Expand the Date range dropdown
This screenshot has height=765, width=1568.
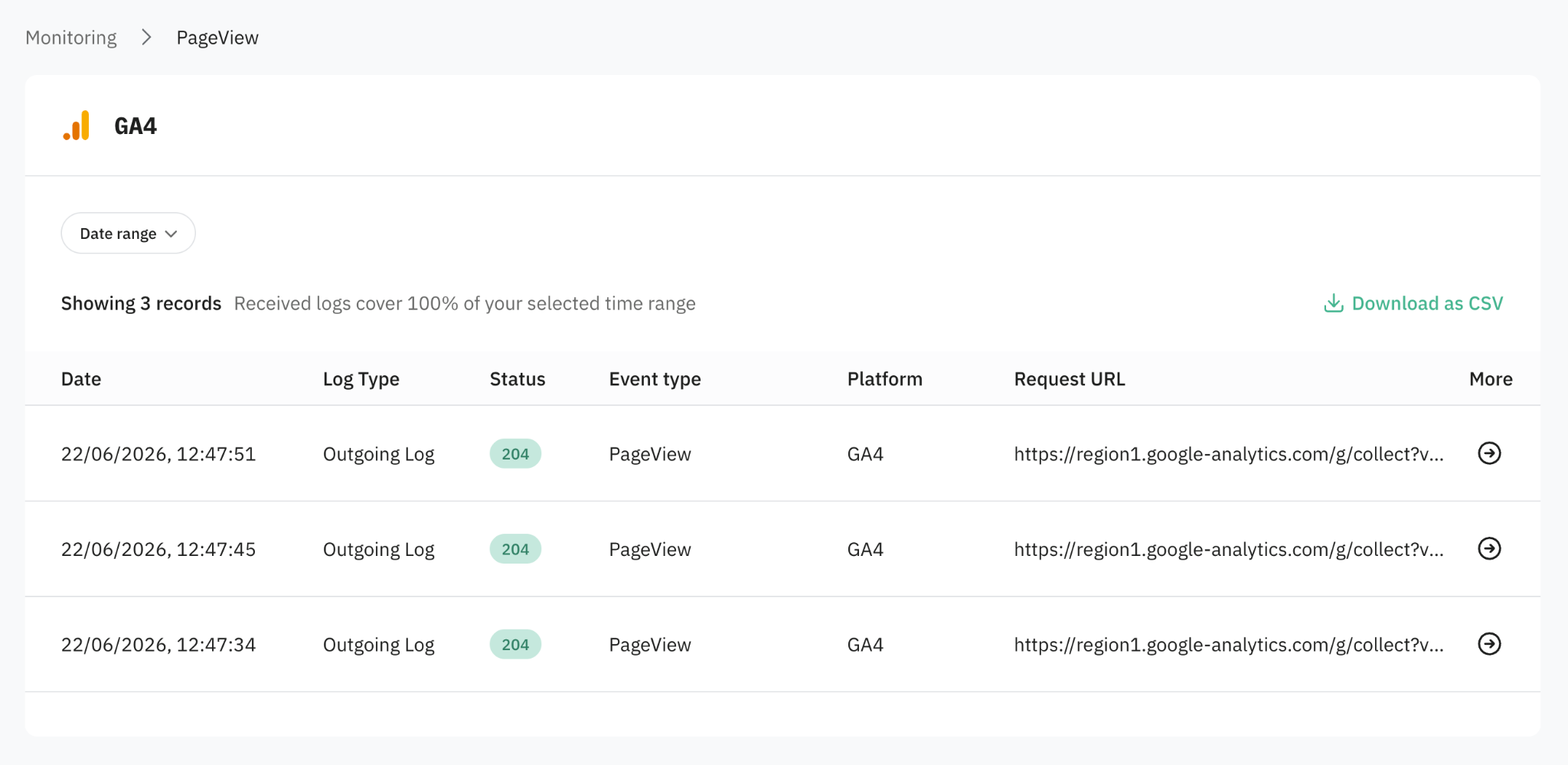pyautogui.click(x=128, y=234)
